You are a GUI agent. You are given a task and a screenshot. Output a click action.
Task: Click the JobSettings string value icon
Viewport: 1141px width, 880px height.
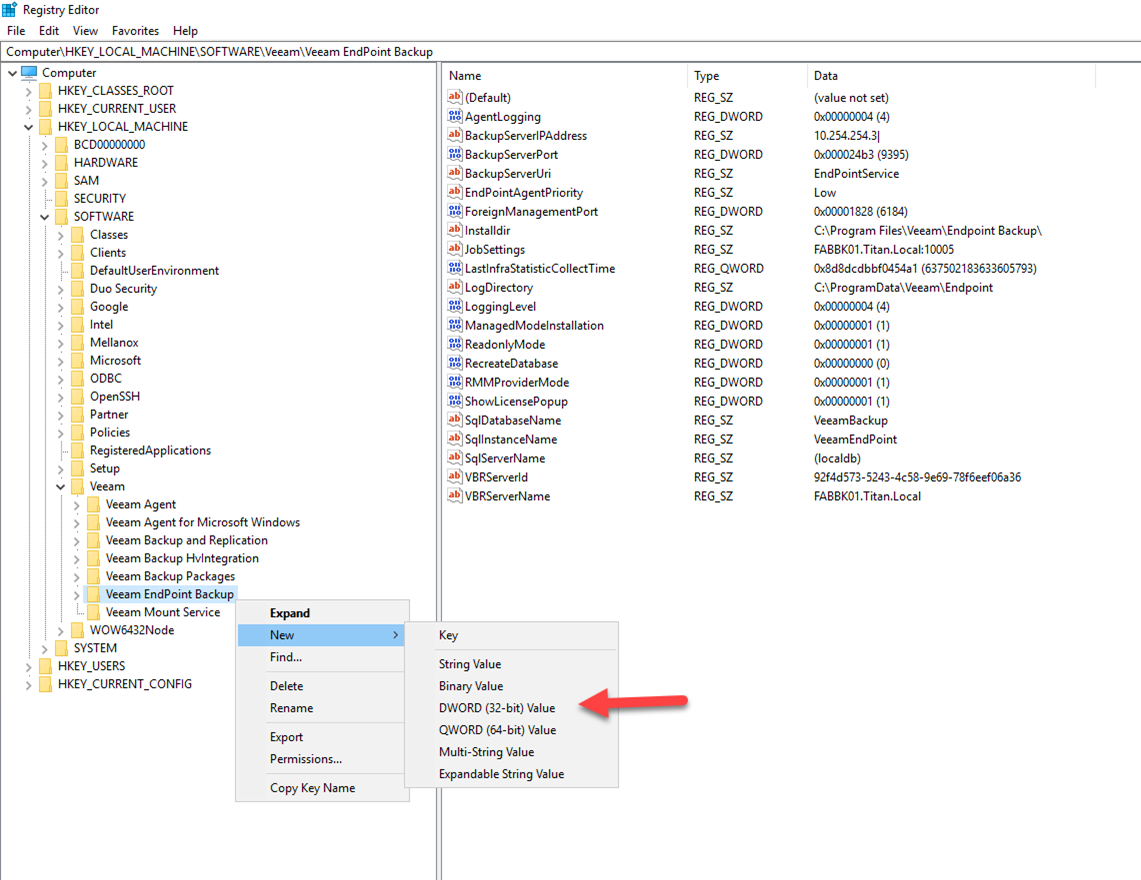pos(455,249)
